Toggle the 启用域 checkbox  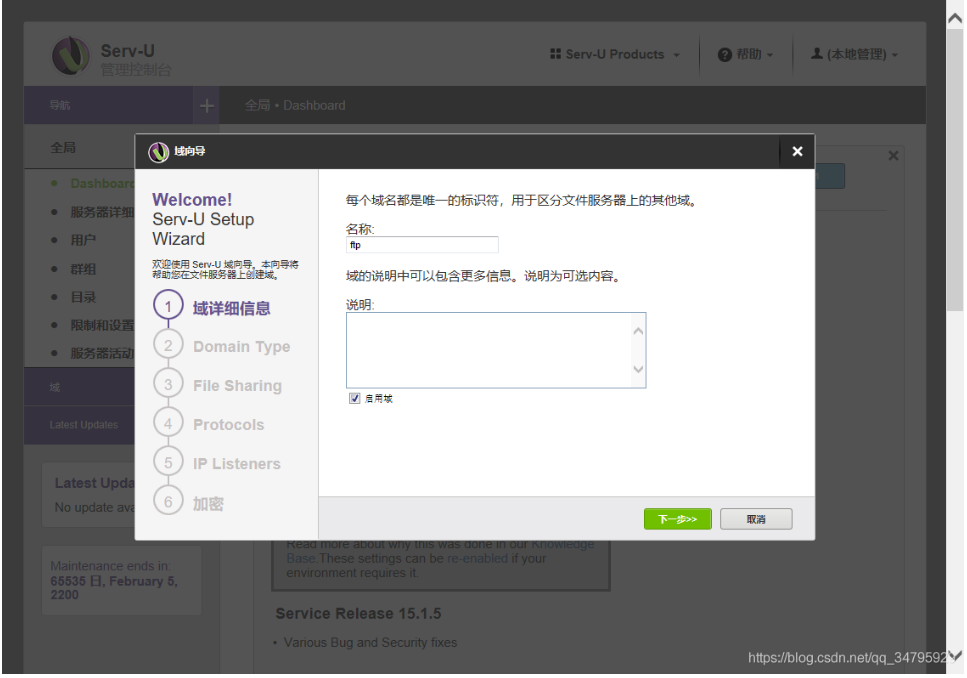pos(355,399)
